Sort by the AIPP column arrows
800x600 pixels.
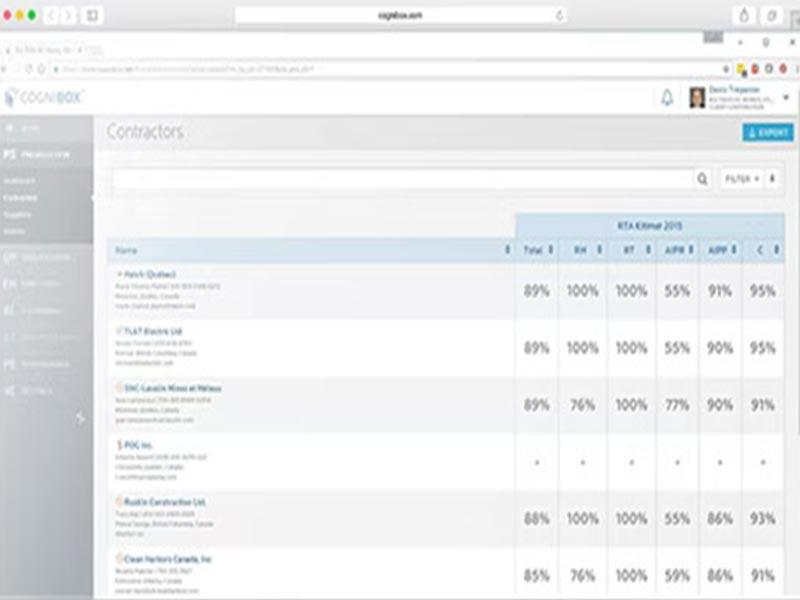click(734, 249)
